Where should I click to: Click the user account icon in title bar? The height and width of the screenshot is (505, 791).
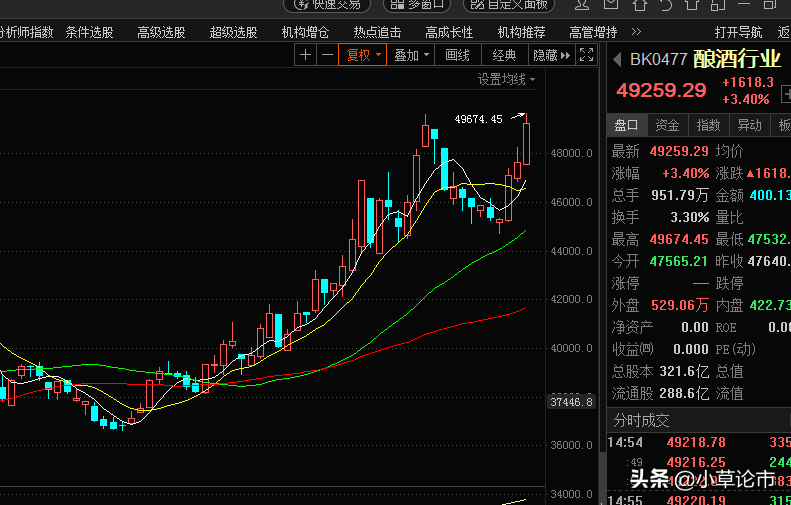582,5
